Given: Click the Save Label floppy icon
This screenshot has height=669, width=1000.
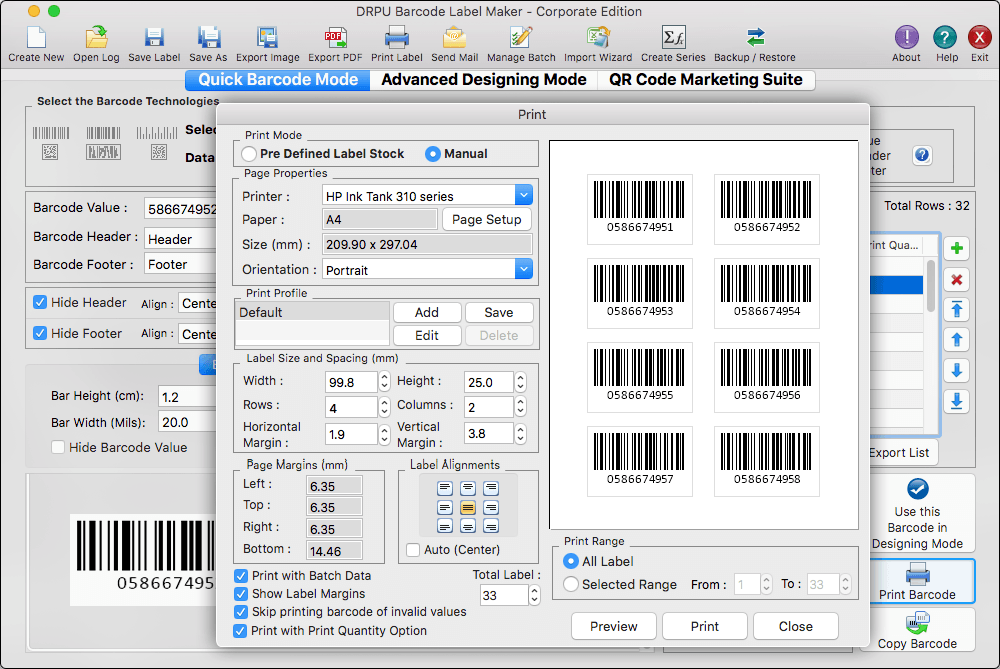Looking at the screenshot, I should click(154, 38).
